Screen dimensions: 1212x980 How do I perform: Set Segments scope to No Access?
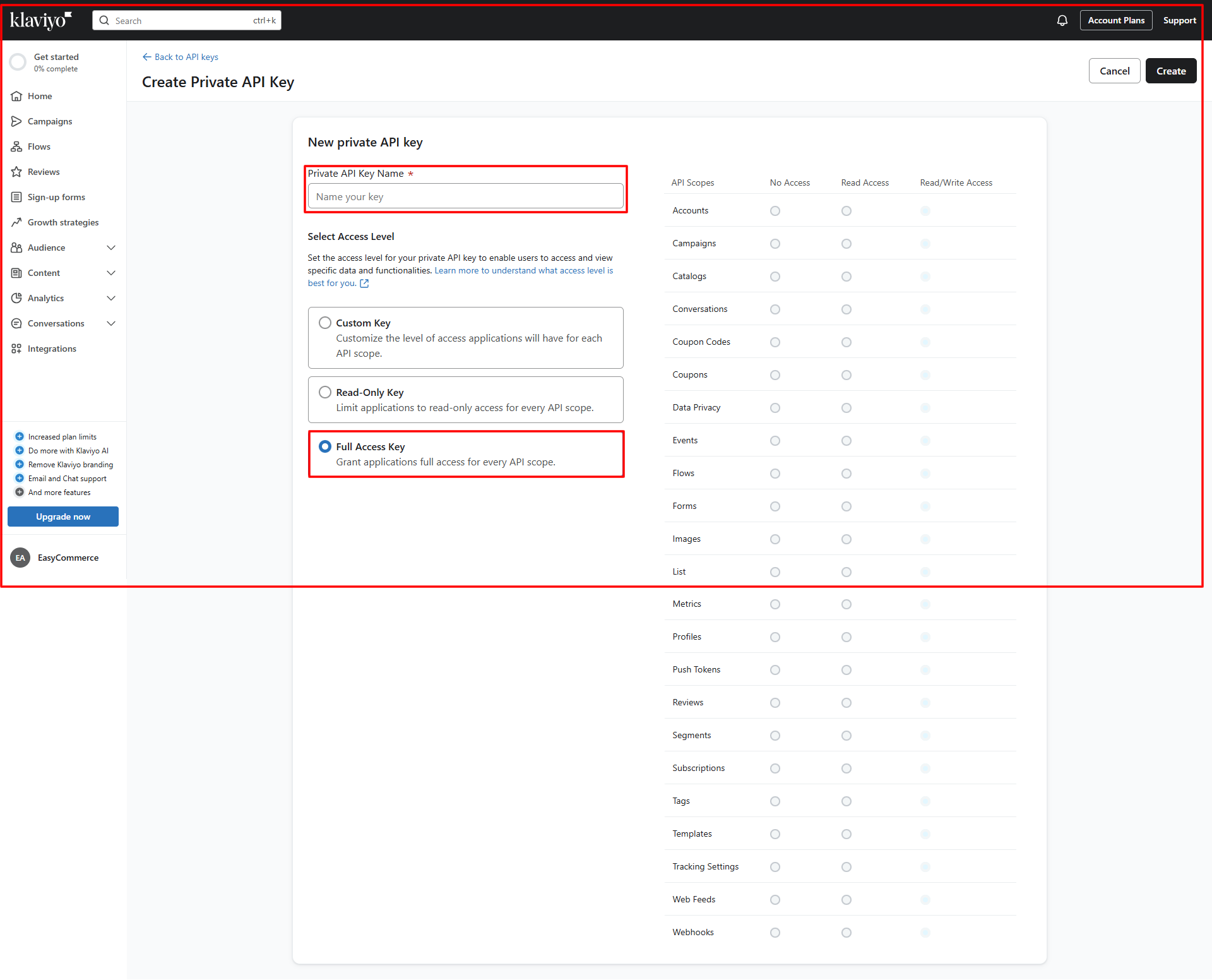coord(775,736)
